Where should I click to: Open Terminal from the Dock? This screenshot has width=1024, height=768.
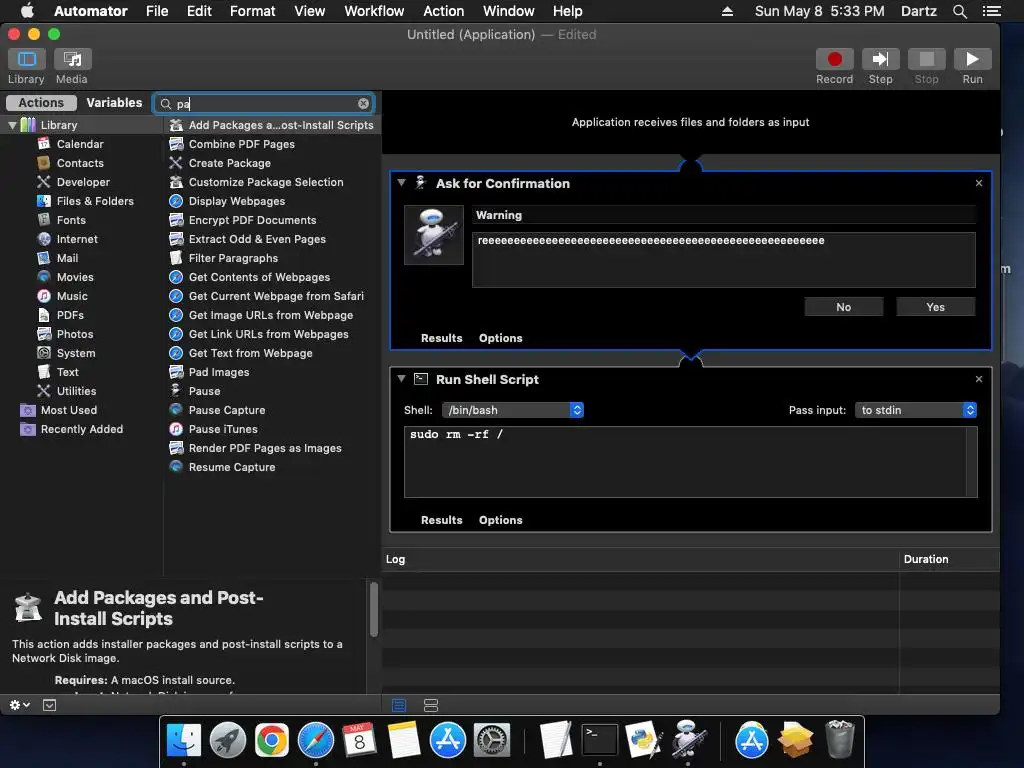point(599,740)
